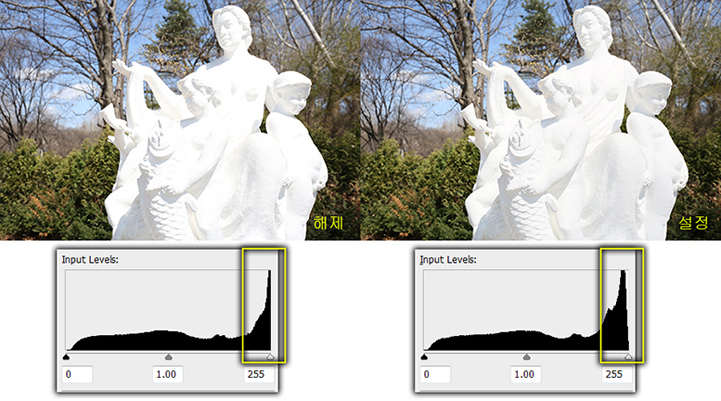Click the highlight field showing 255 in left panel
Viewport: 721px width, 401px height.
[x=258, y=374]
